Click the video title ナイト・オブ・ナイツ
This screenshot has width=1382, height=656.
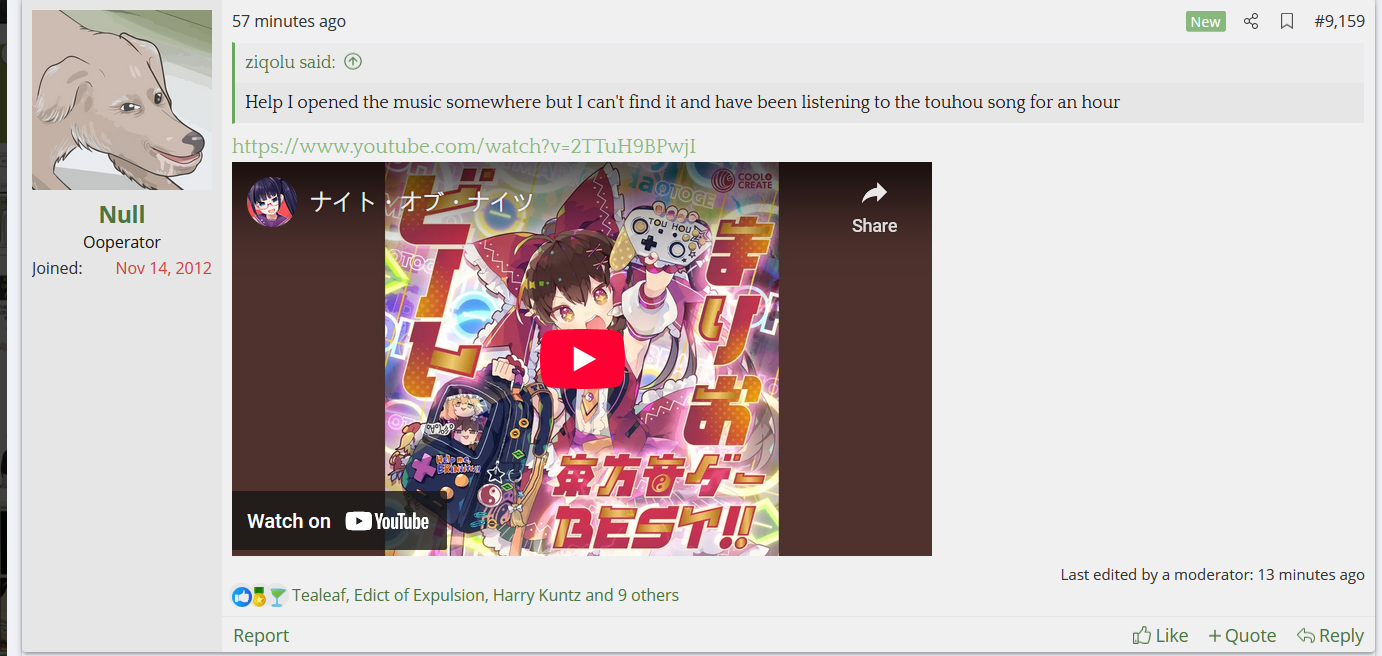422,202
